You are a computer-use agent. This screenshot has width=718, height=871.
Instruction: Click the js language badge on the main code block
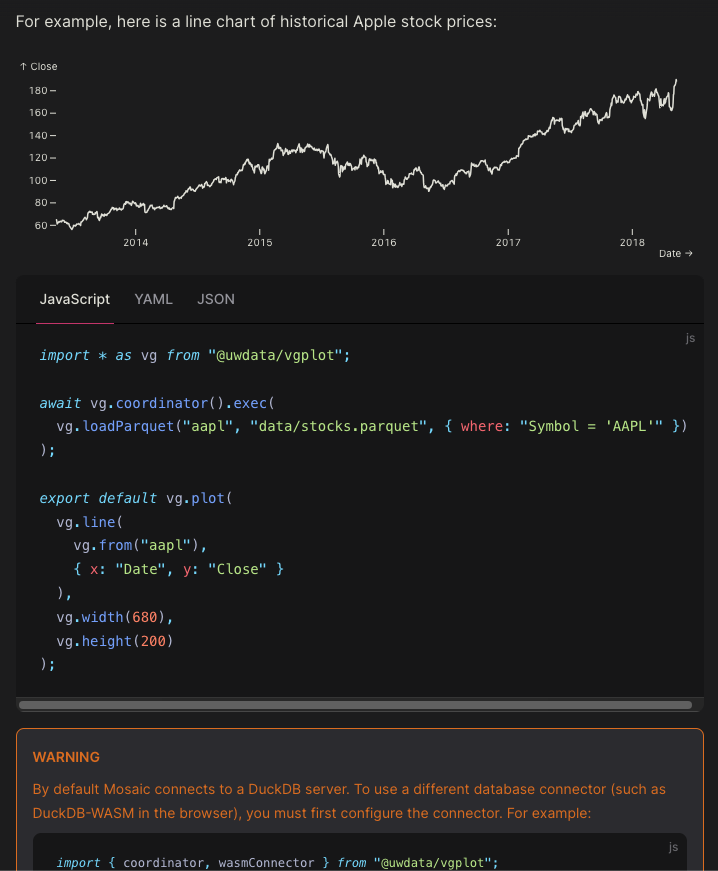coord(690,338)
